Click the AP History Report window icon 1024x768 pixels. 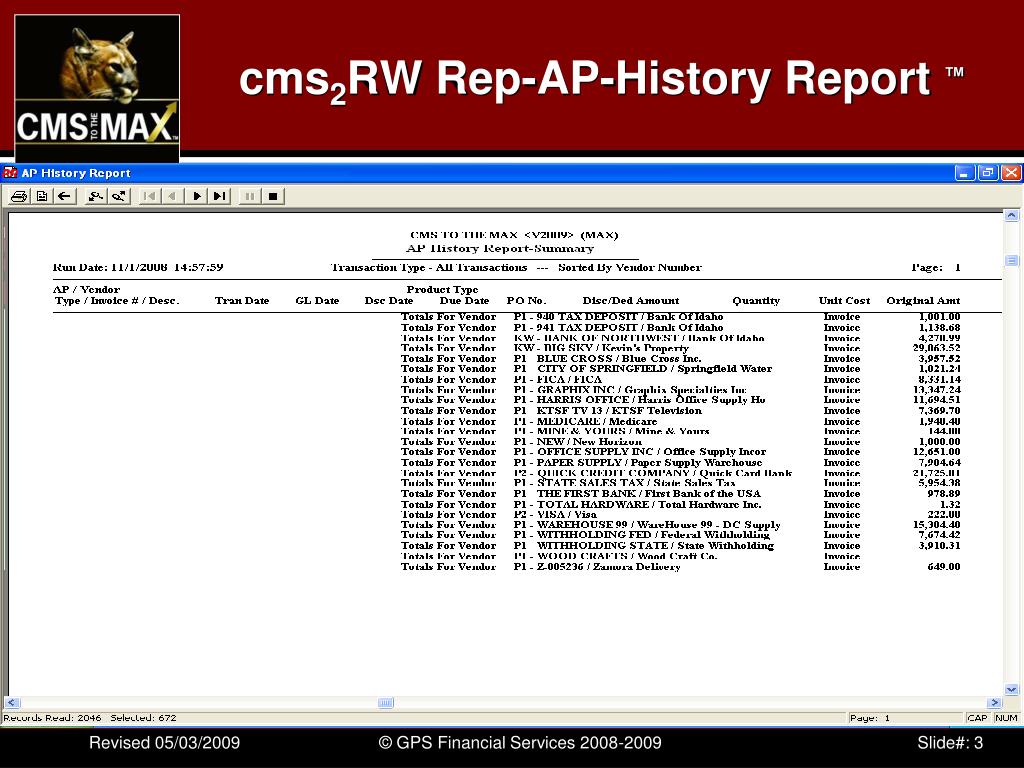pyautogui.click(x=10, y=172)
